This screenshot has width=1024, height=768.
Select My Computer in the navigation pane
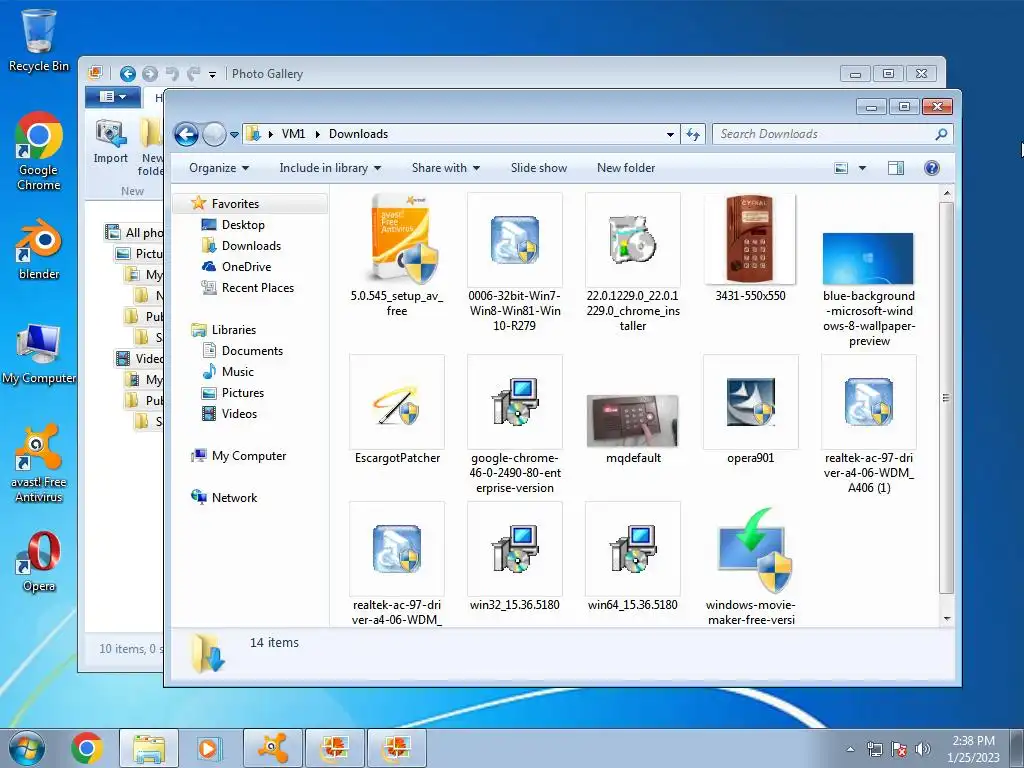(238, 456)
